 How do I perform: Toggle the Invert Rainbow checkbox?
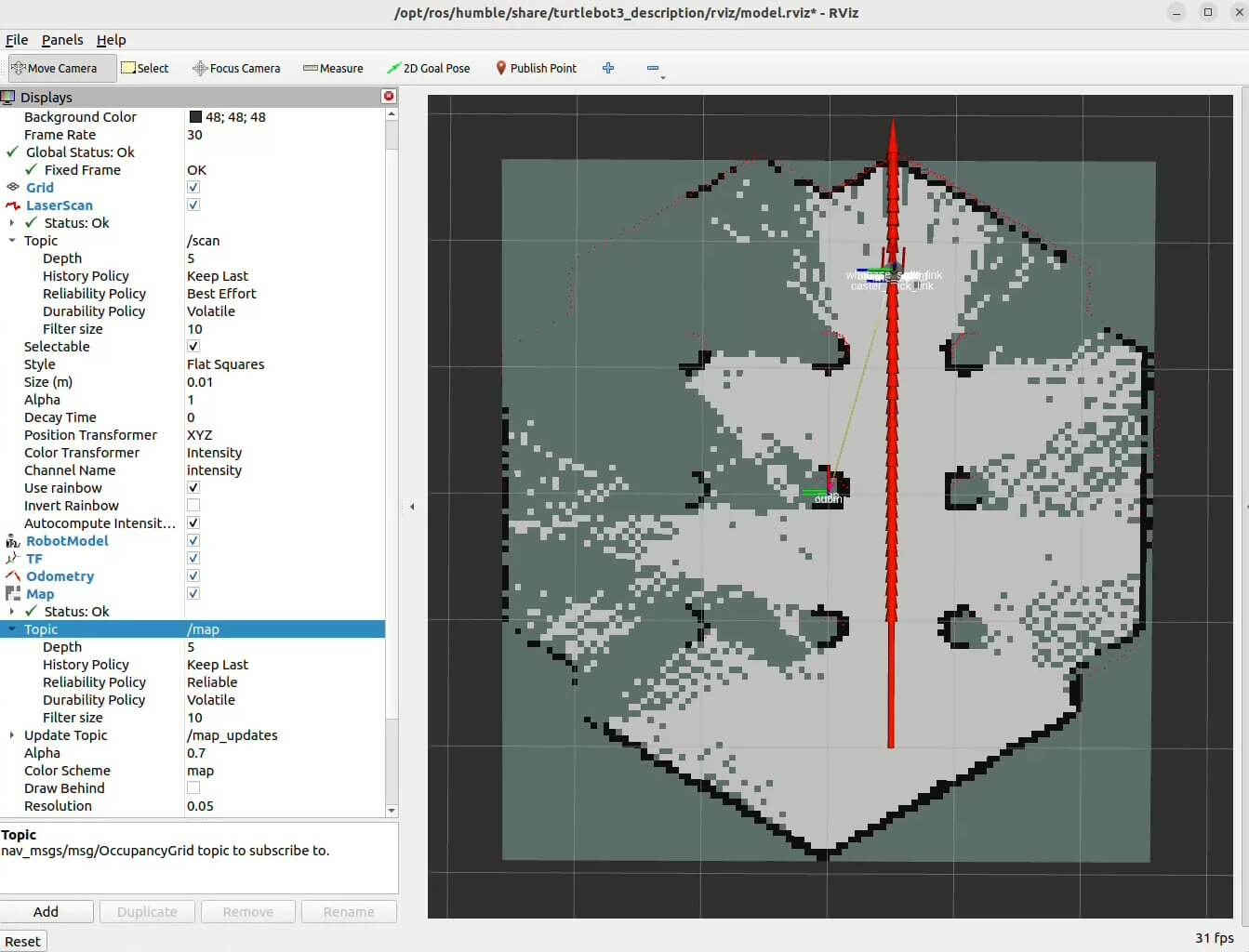[193, 506]
